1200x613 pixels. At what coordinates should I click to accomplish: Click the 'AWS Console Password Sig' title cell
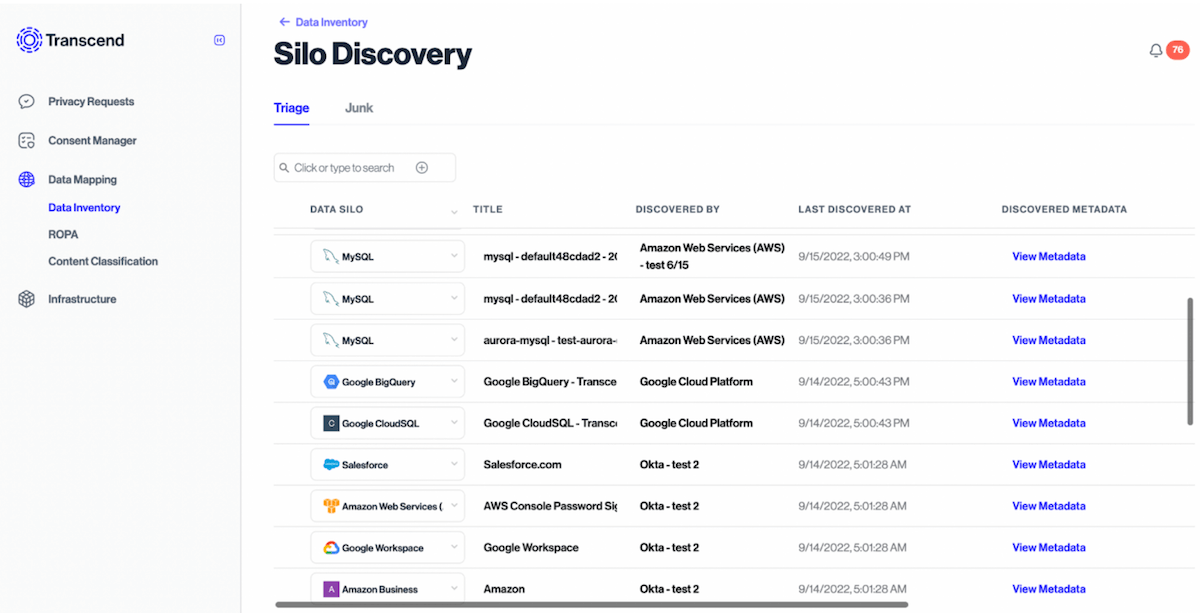[x=550, y=506]
